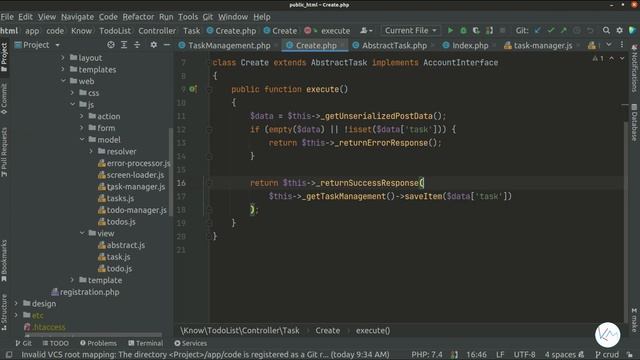Collapse the view folder
Image resolution: width=640 pixels, height=360 pixels.
82,233
